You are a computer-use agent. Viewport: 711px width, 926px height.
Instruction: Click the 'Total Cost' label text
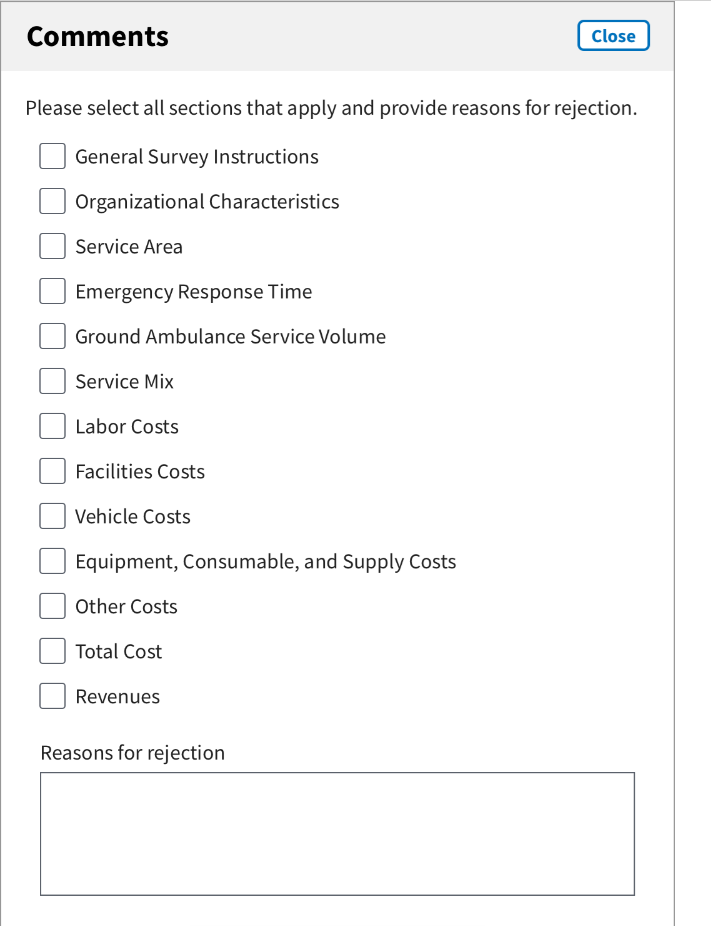[x=118, y=652]
